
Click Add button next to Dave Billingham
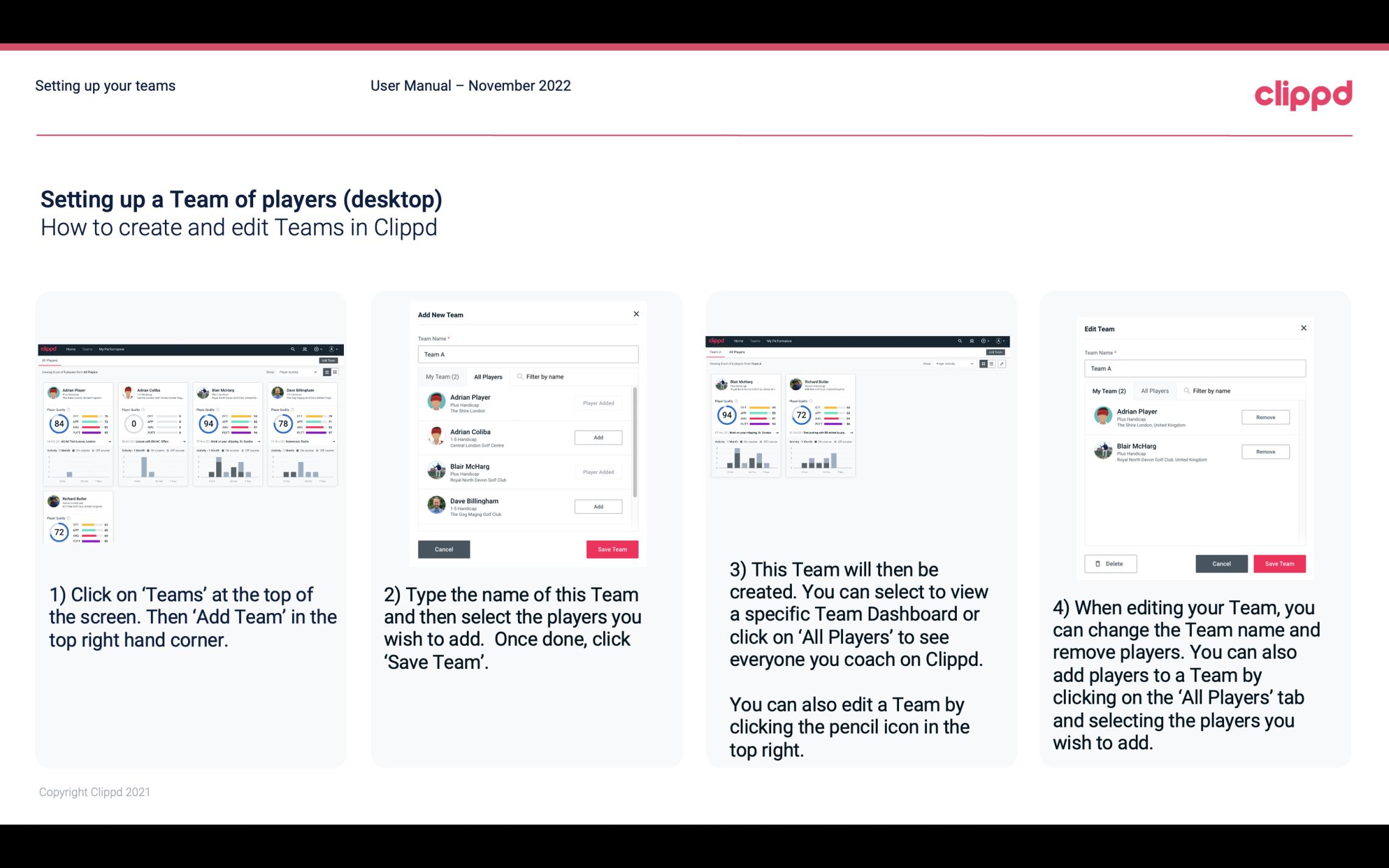point(598,507)
